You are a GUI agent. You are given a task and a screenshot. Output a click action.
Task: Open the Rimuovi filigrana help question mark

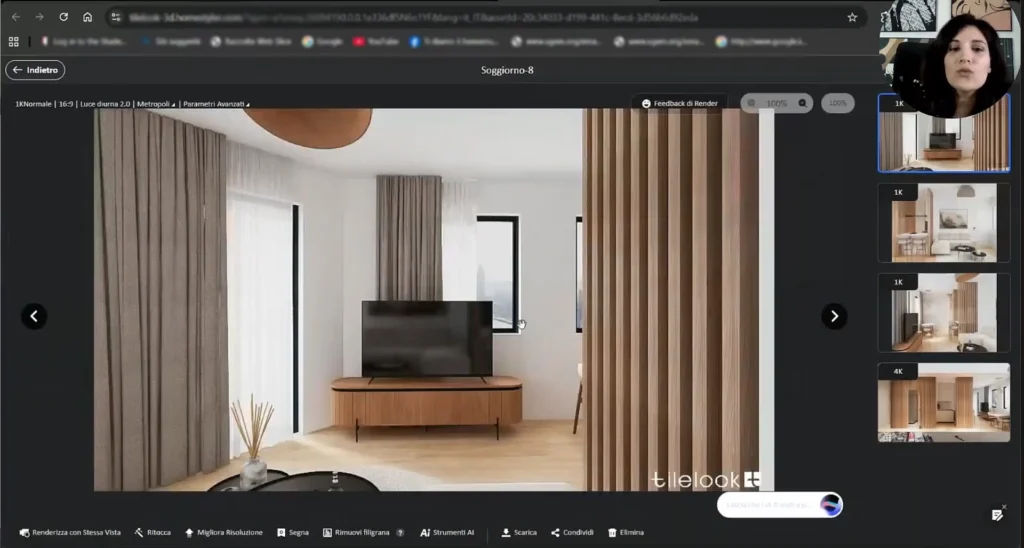400,533
